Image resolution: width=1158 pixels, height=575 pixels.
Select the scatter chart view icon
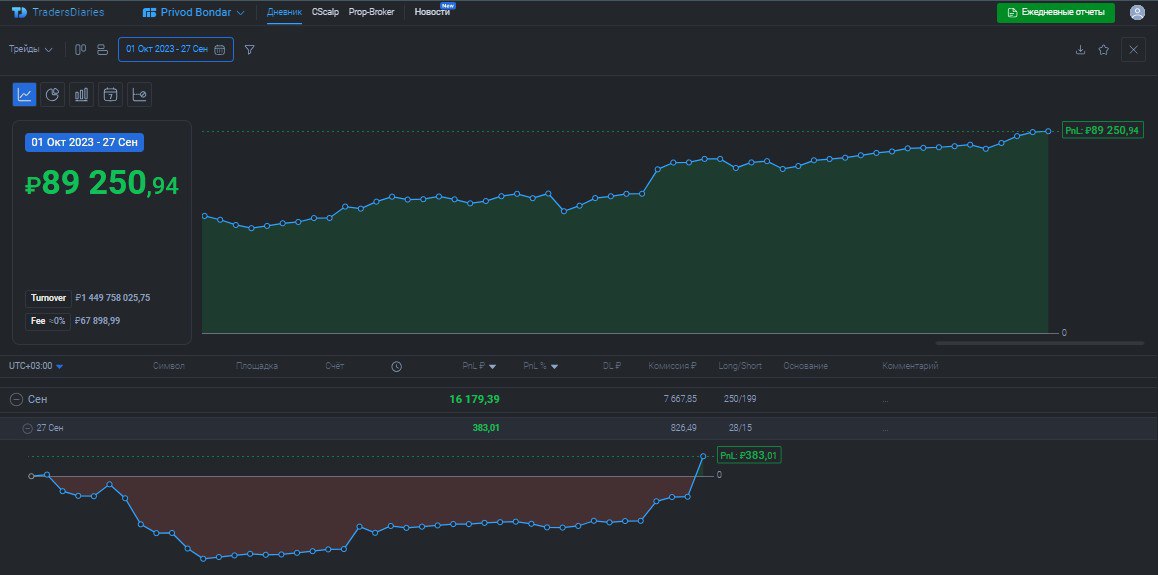point(140,94)
